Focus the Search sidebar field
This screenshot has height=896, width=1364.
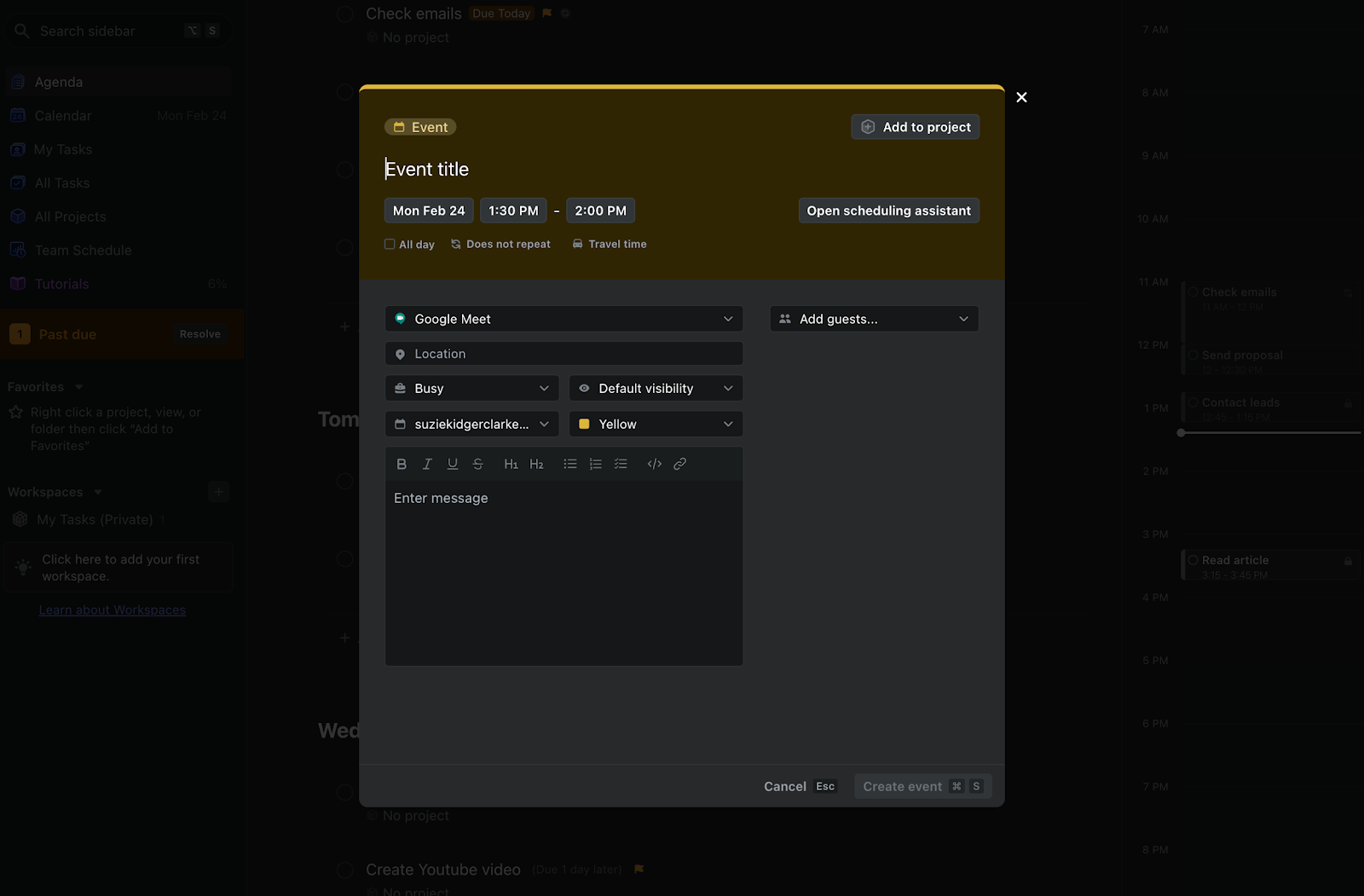[118, 31]
